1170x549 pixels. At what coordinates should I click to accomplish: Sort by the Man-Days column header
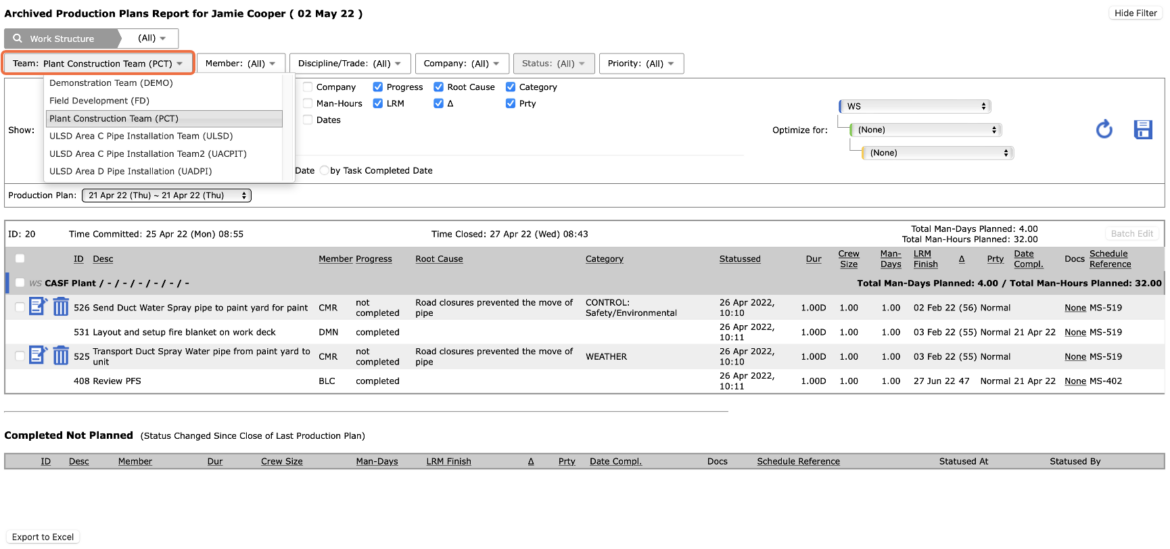(890, 259)
